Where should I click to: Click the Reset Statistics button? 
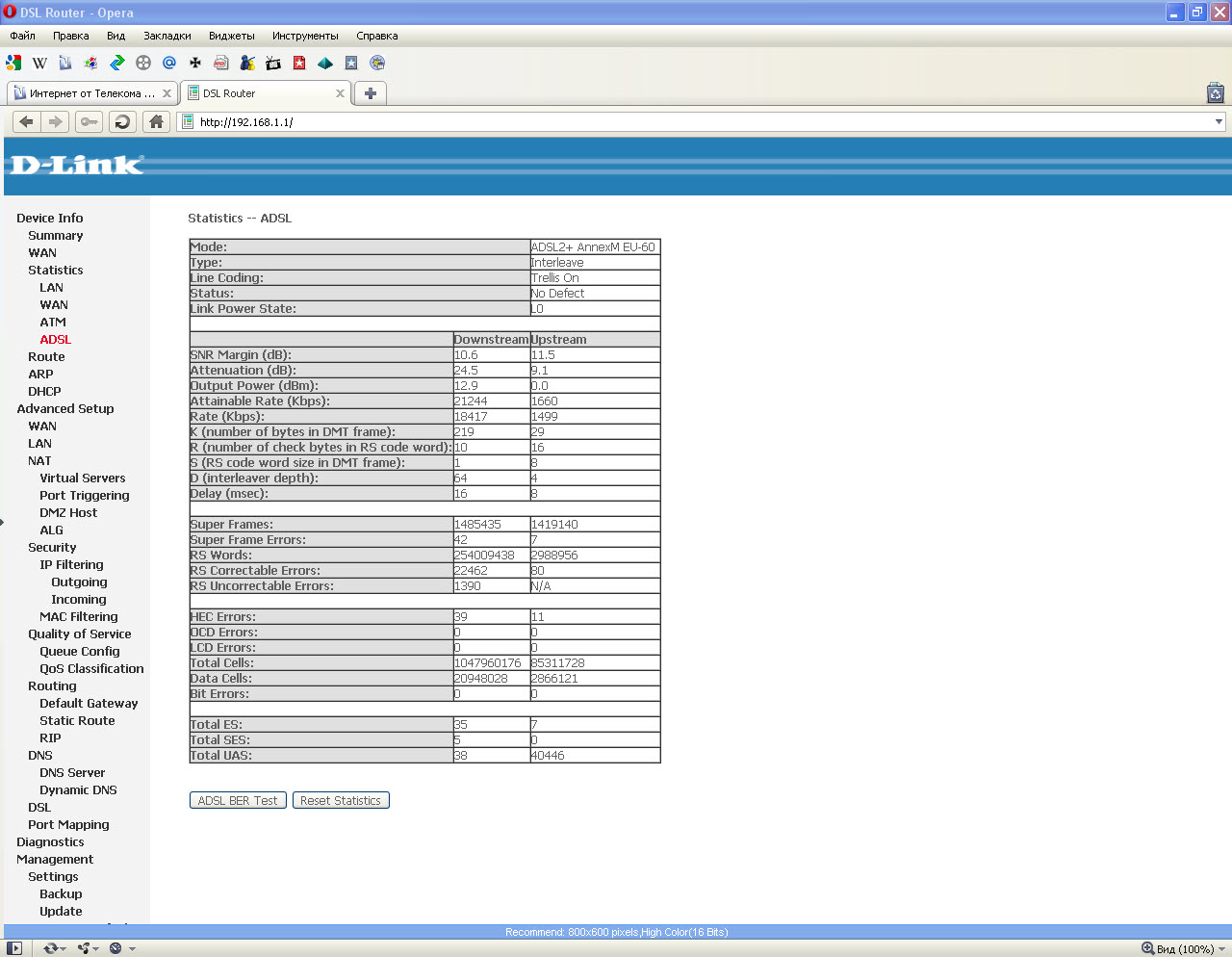click(341, 801)
